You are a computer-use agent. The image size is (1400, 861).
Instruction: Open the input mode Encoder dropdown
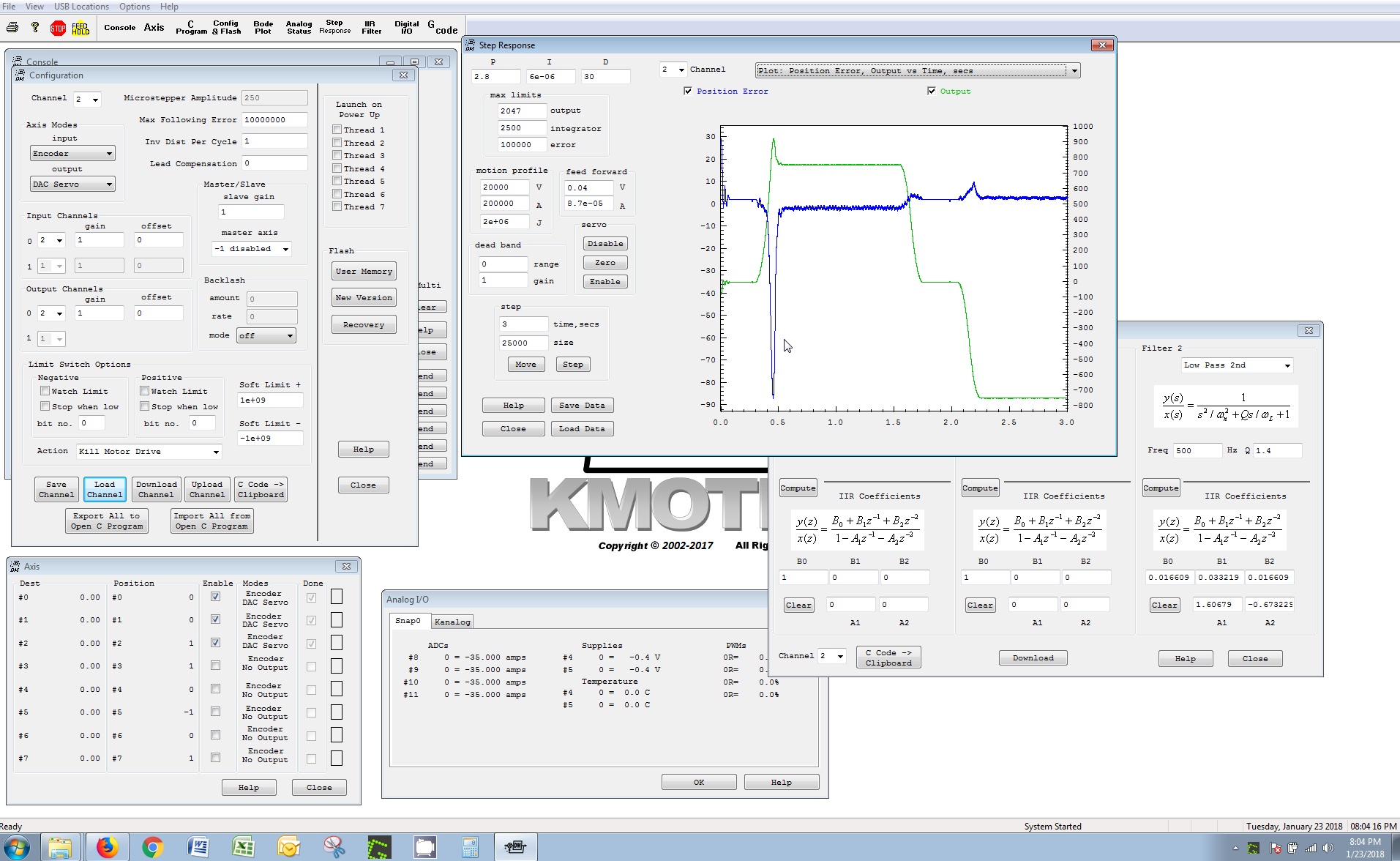(x=72, y=154)
